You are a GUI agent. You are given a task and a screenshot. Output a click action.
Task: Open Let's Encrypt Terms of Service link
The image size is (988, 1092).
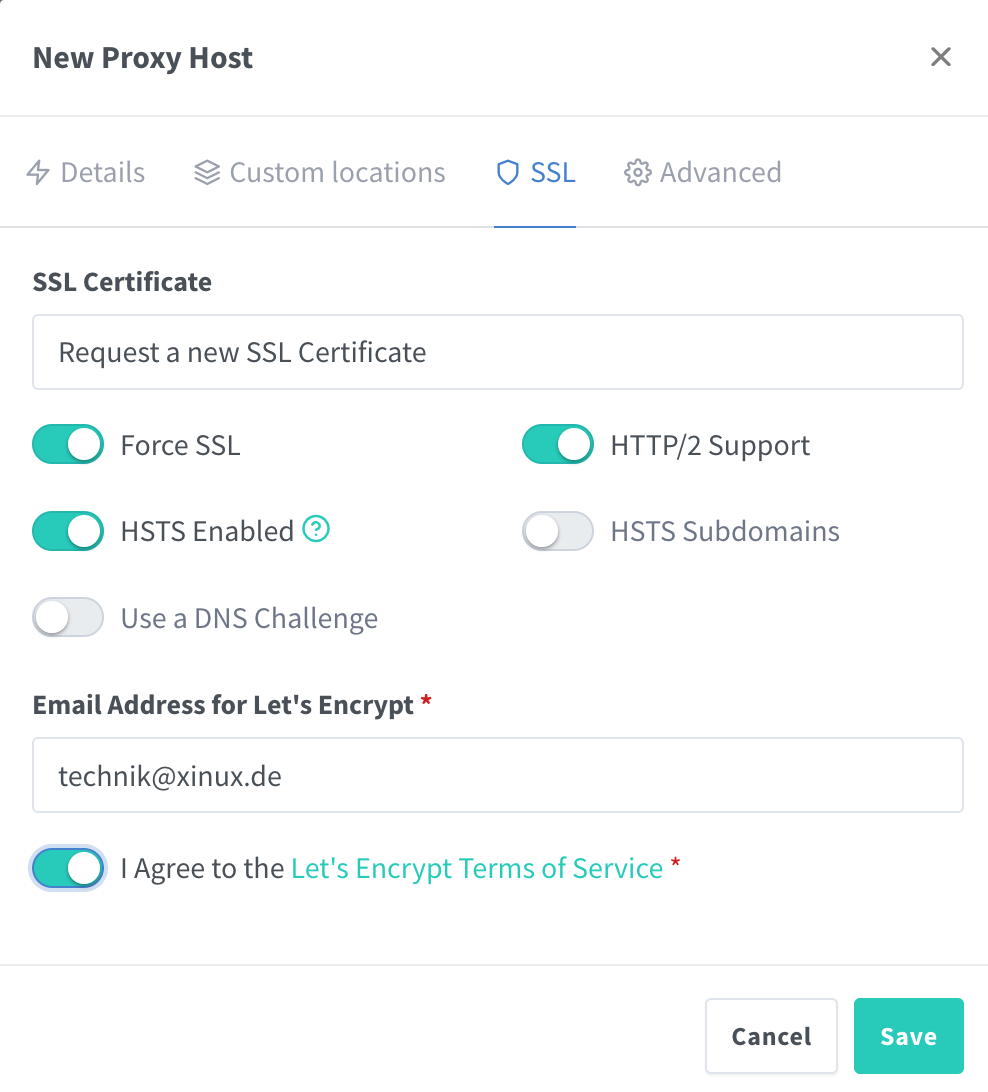pyautogui.click(x=477, y=868)
